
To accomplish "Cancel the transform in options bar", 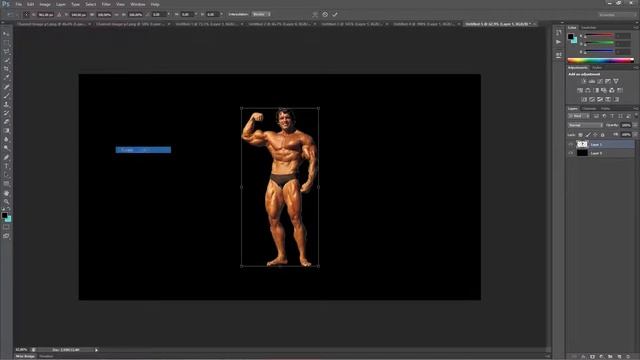I will click(x=325, y=14).
